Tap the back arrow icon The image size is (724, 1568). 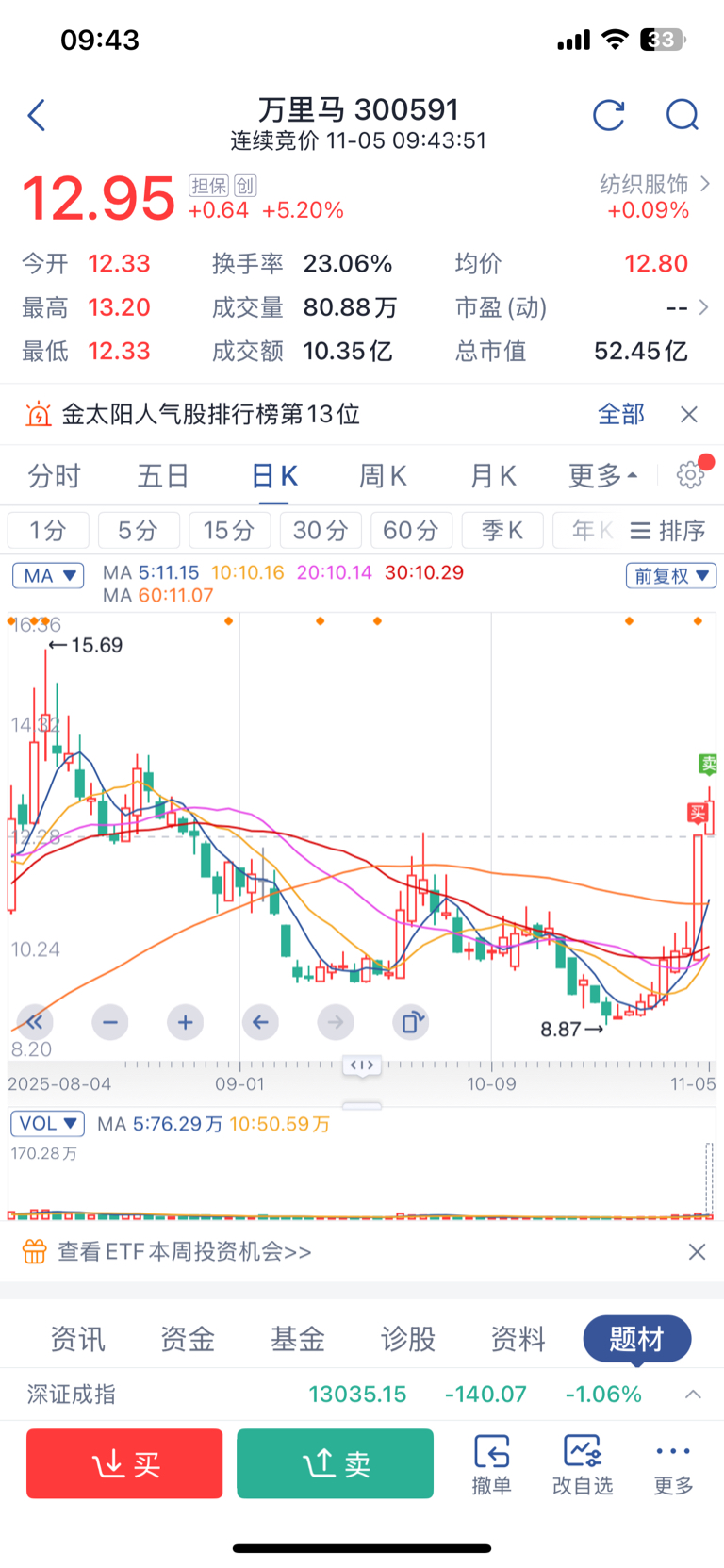click(x=37, y=116)
